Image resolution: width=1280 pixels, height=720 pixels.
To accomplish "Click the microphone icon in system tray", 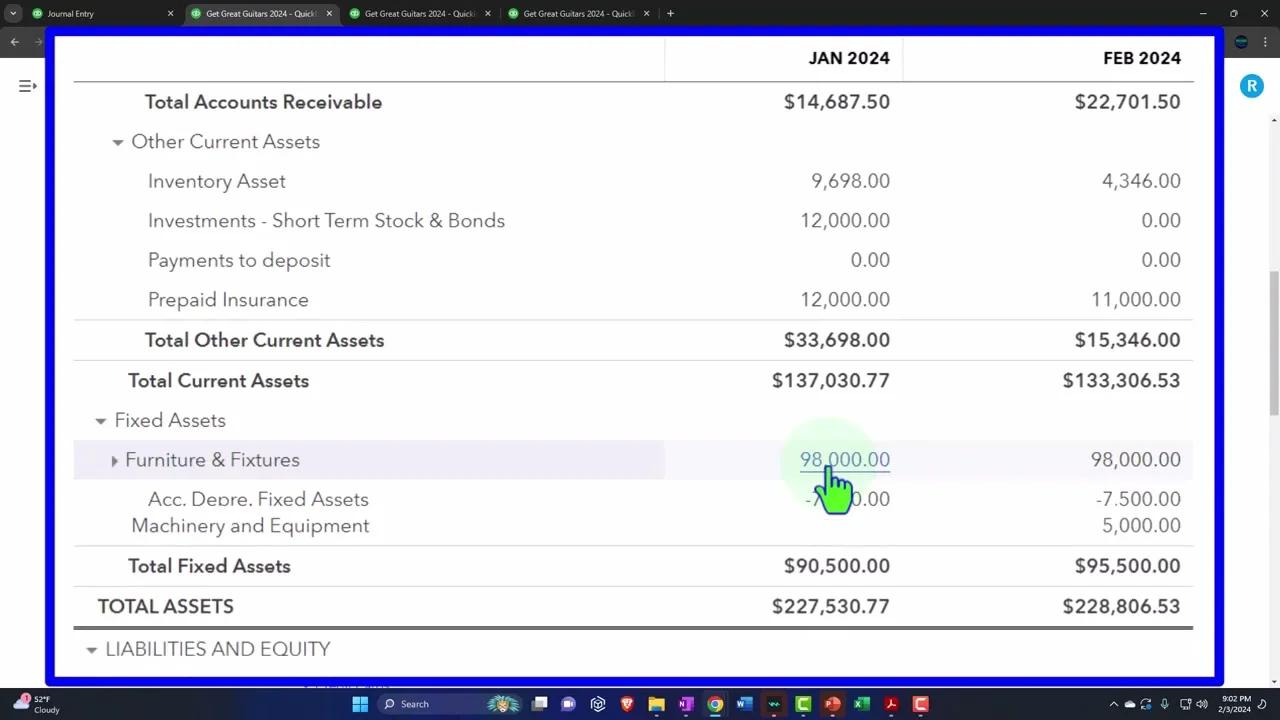I will tap(1165, 704).
